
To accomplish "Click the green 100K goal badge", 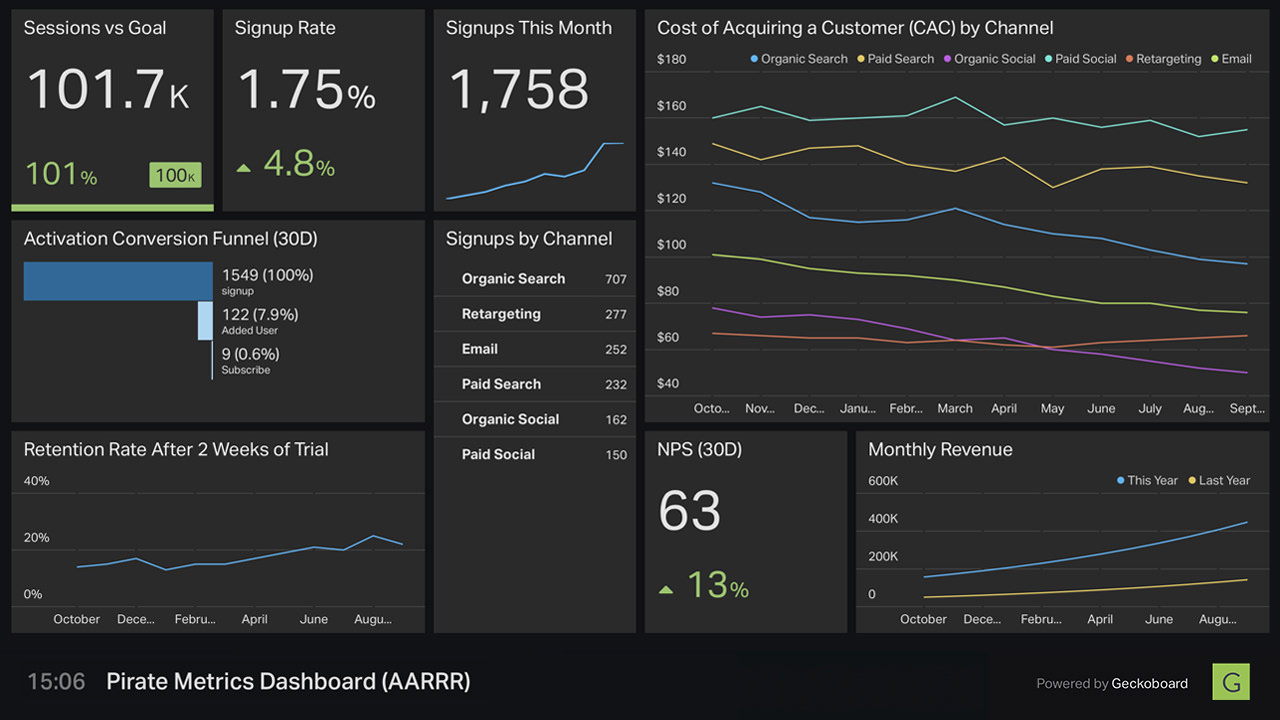I will click(x=176, y=175).
